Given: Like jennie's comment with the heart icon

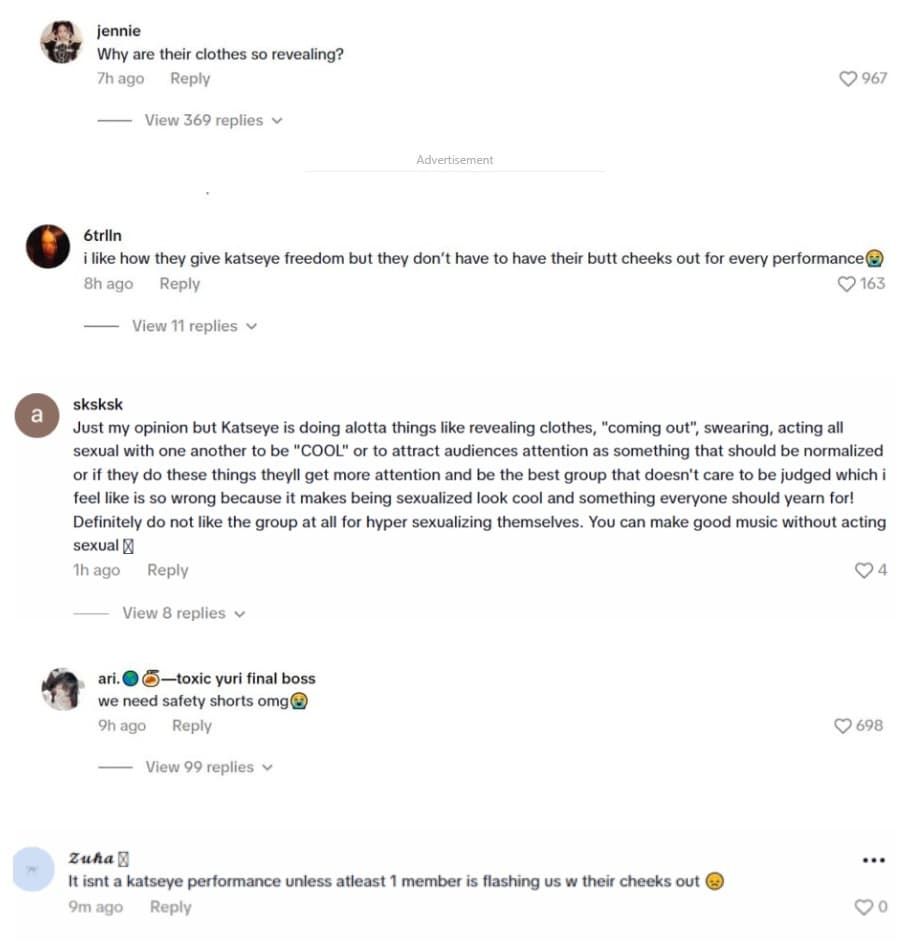Looking at the screenshot, I should tap(848, 78).
